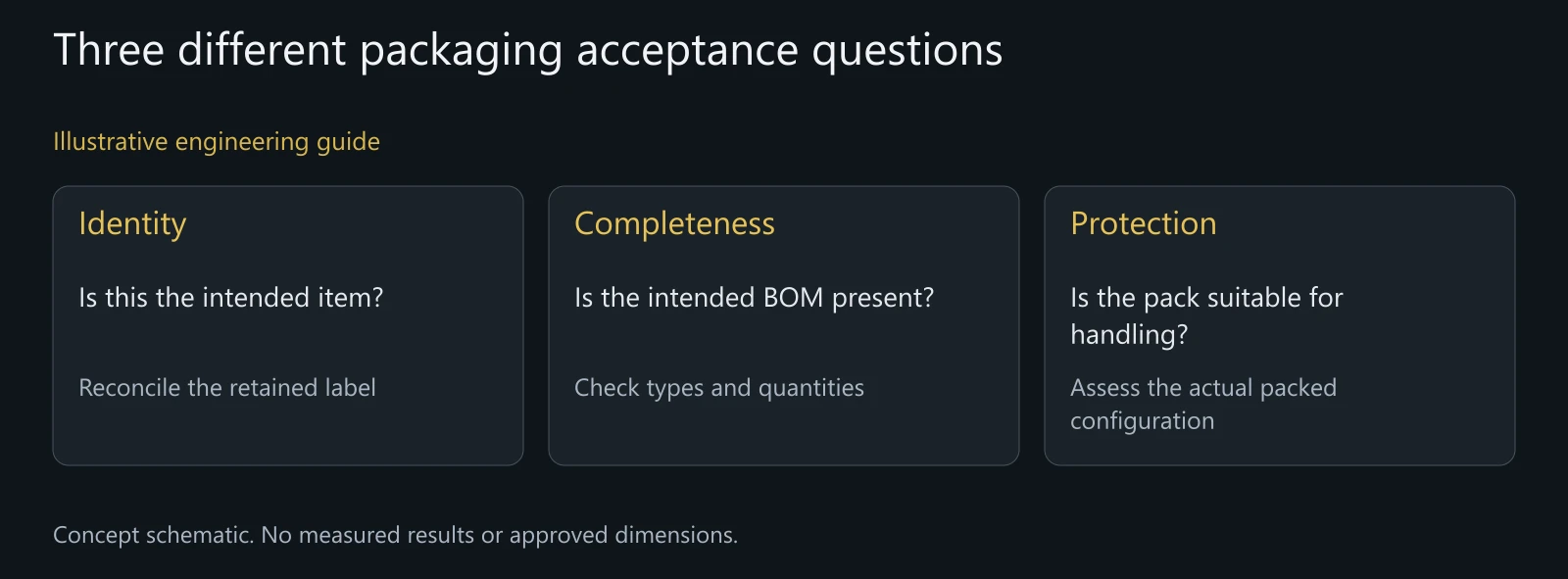Viewport: 1568px width, 579px height.
Task: Click Assess the actual packed configuration text
Action: 1203,404
